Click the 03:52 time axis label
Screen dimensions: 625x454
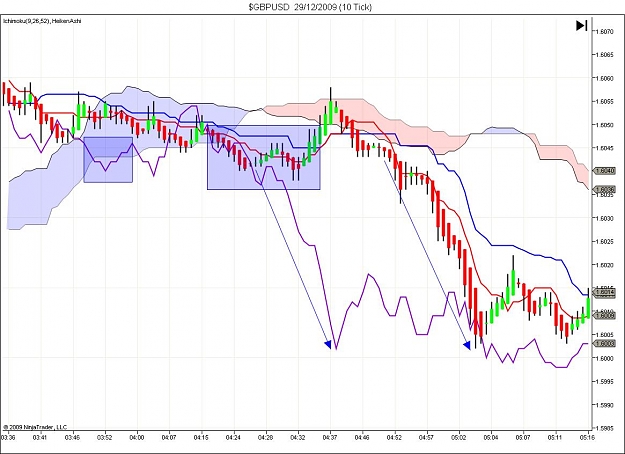104,437
